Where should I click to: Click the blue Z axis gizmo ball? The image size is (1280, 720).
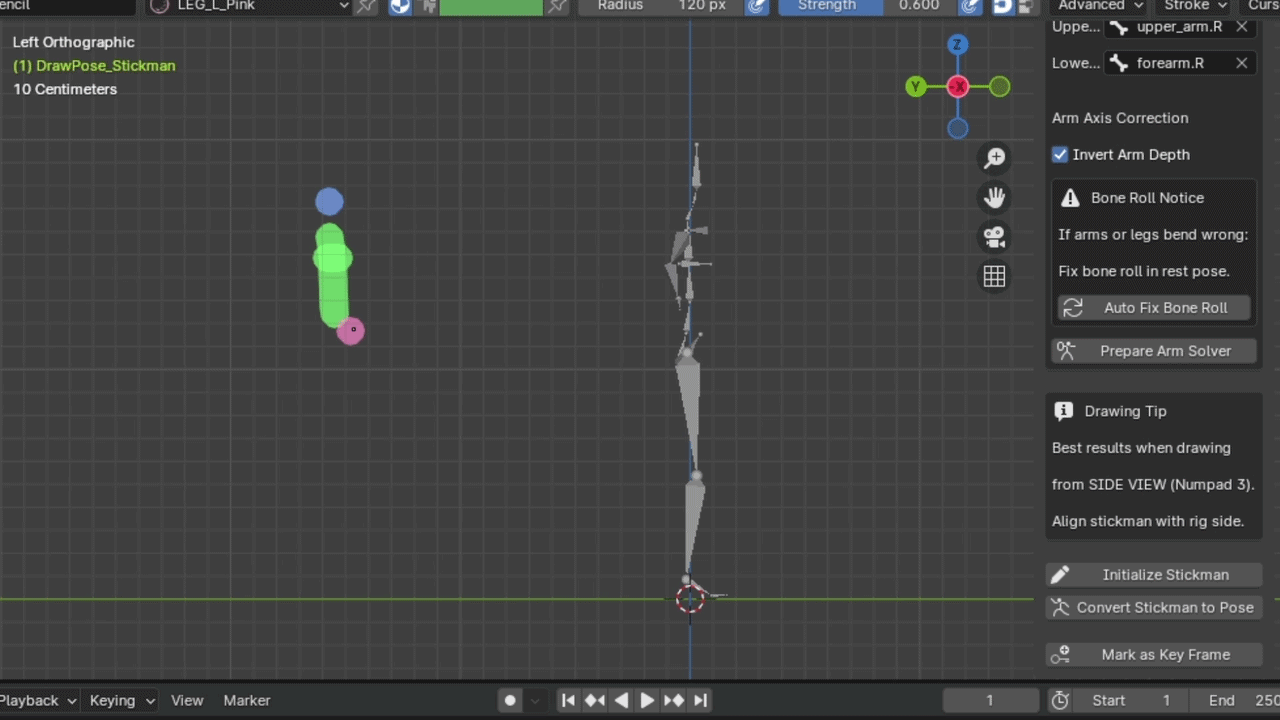click(x=957, y=45)
